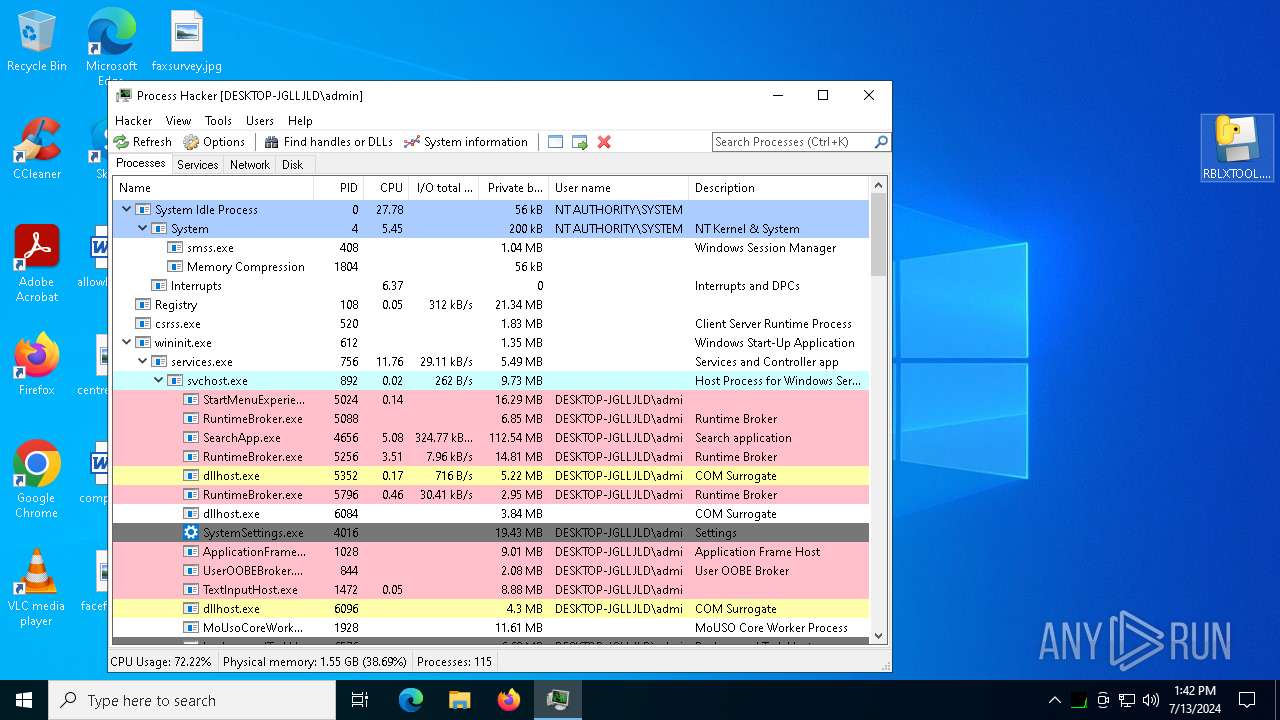
Task: Select the StartMenuExperience process icon
Action: point(191,400)
